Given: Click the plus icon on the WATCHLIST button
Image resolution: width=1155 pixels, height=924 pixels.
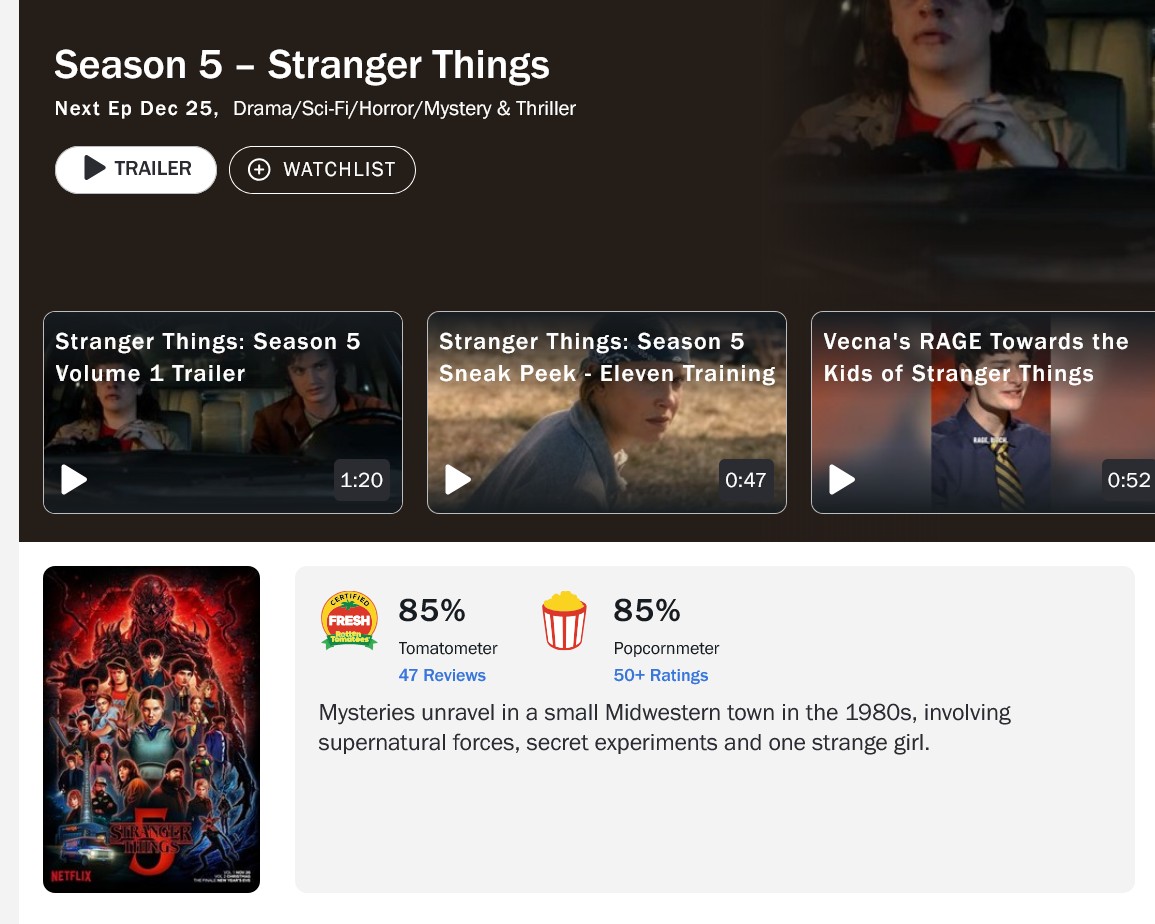Looking at the screenshot, I should coord(259,169).
